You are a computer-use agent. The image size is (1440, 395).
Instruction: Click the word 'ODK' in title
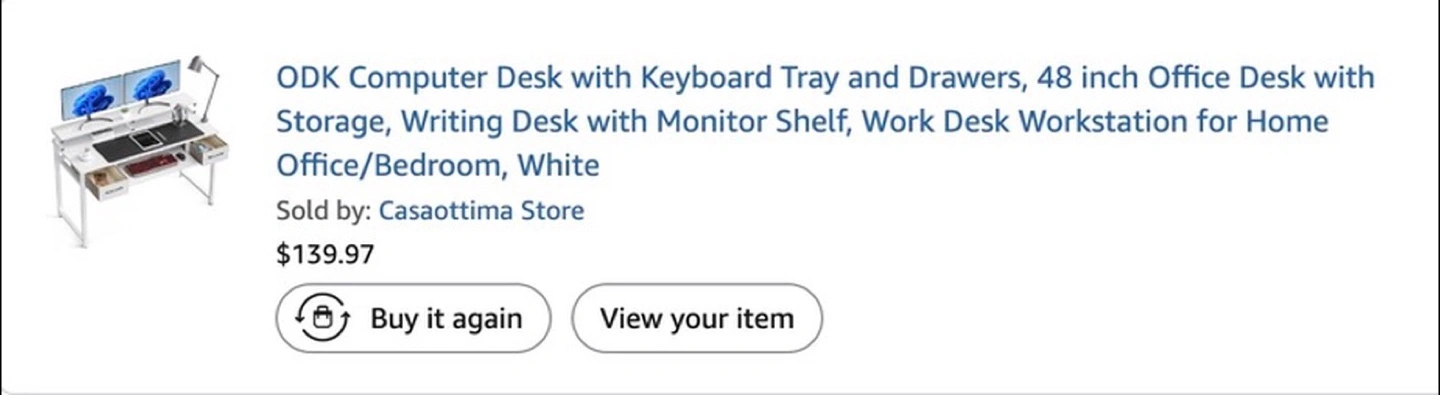(309, 77)
